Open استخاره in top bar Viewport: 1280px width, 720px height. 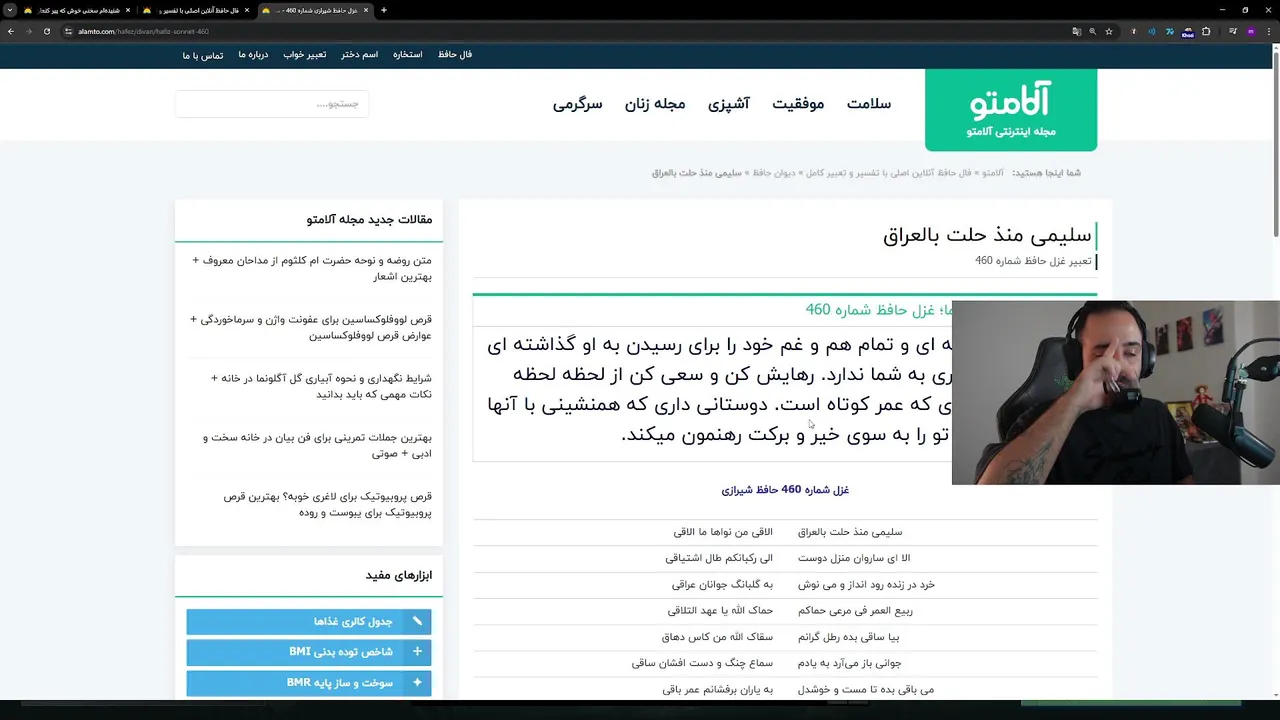[407, 54]
